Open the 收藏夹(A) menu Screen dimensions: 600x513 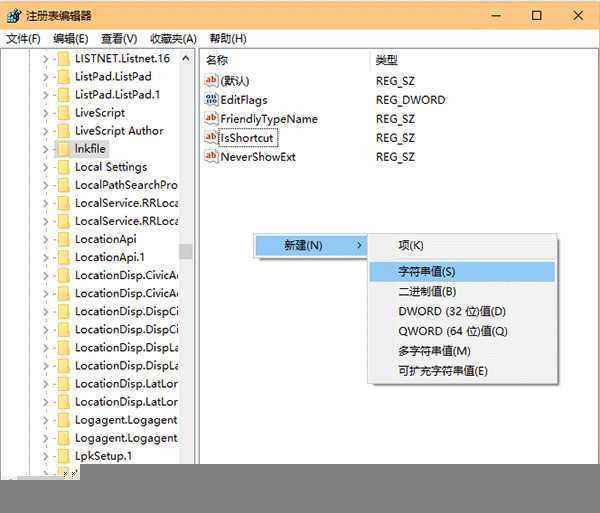tap(173, 39)
